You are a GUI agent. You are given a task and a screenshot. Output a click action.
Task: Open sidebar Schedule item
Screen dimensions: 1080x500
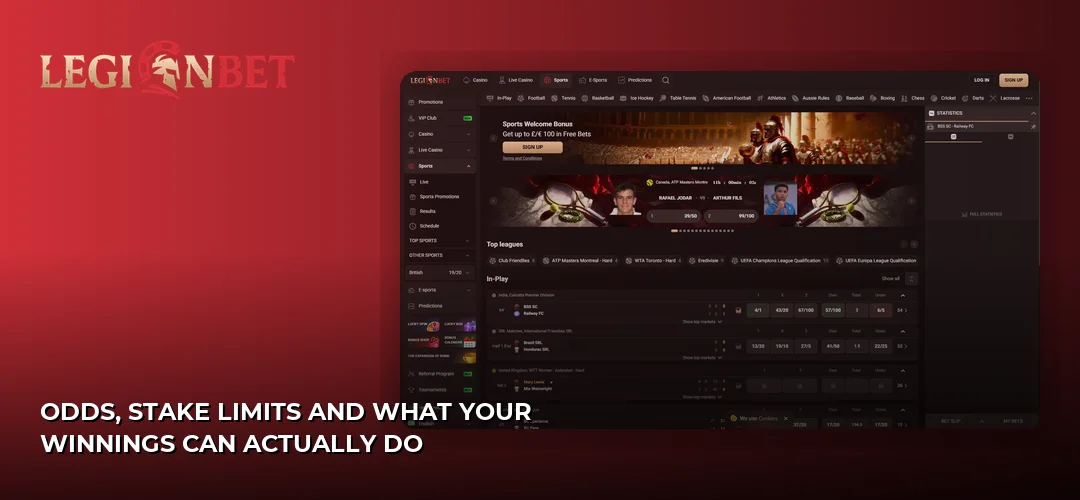click(440, 226)
